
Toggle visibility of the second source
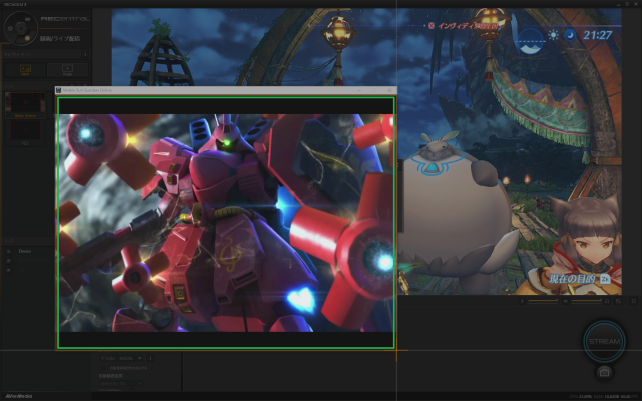click(x=9, y=261)
